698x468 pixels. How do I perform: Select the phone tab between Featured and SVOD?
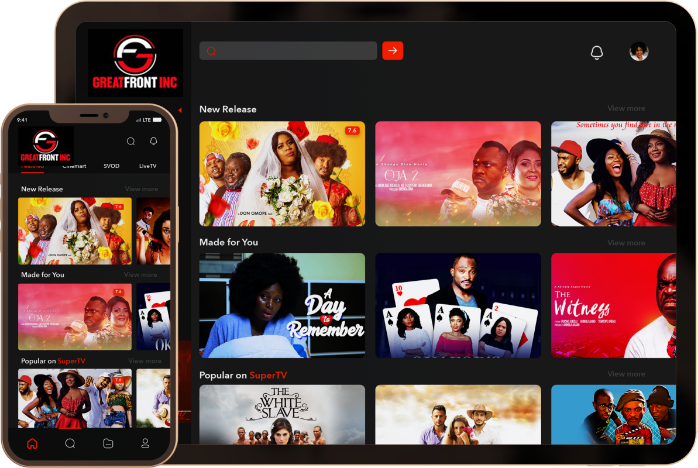74,167
